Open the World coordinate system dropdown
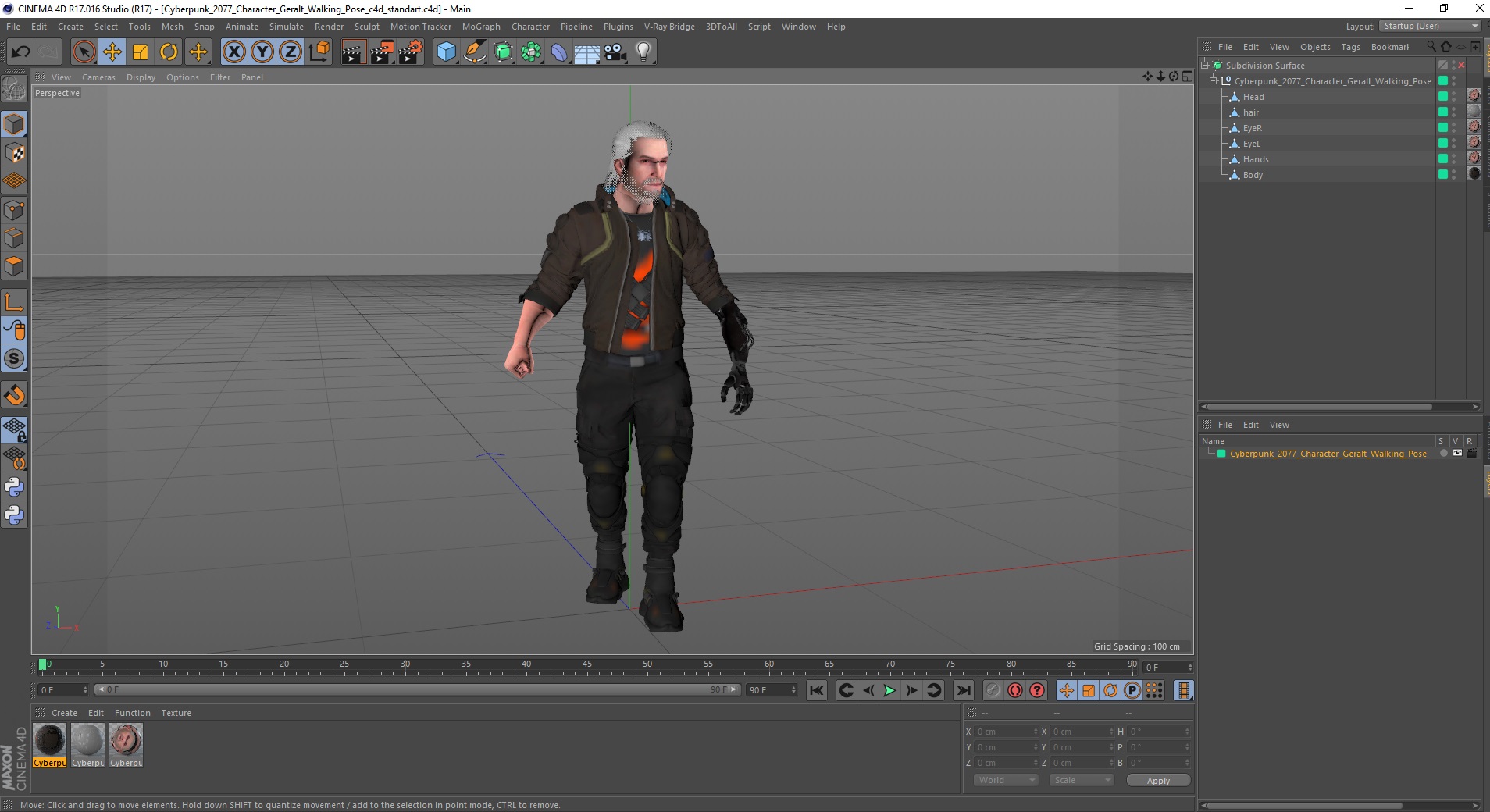Image resolution: width=1490 pixels, height=812 pixels. (x=1006, y=780)
